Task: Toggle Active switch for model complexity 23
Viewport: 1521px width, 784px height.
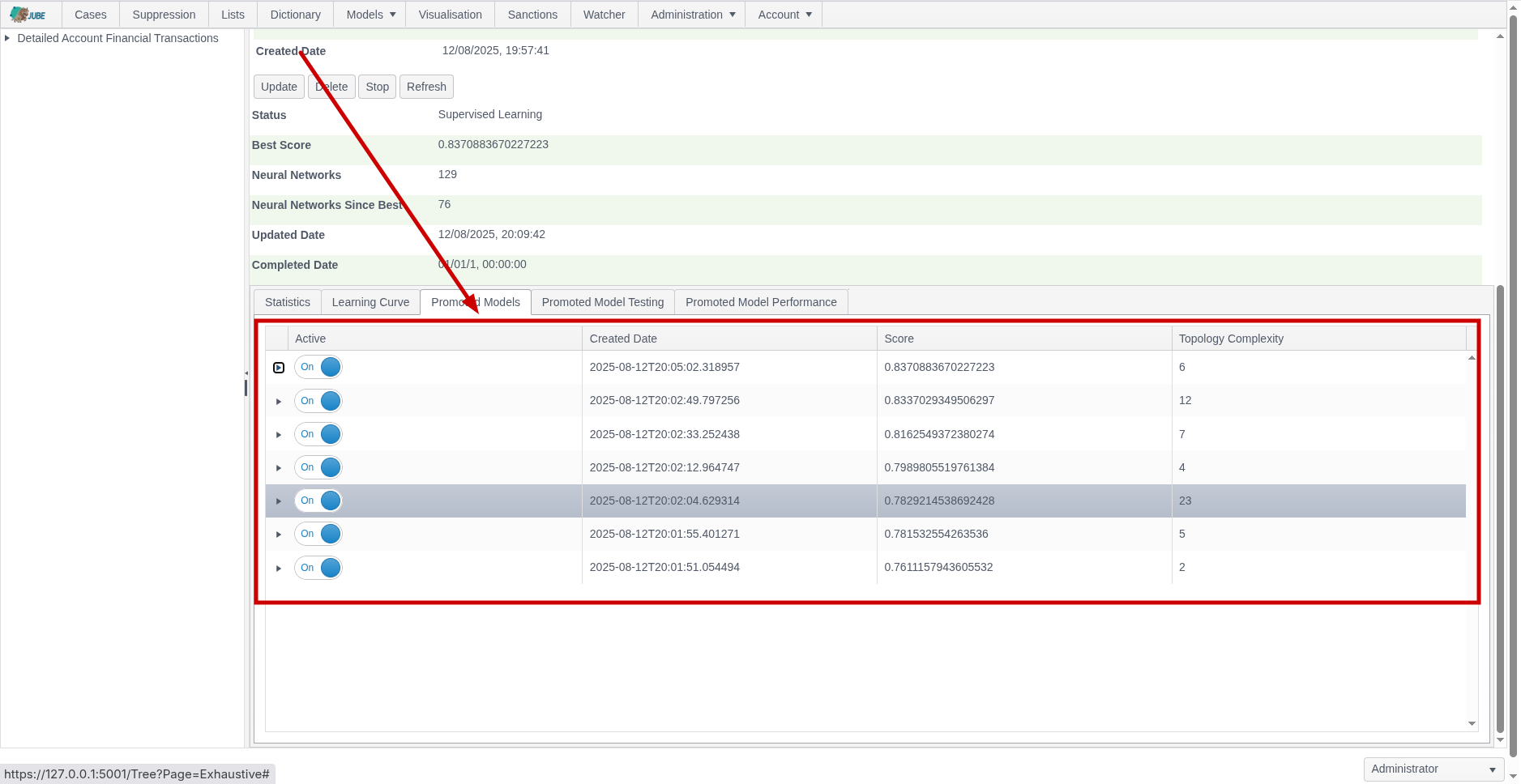Action: pos(318,501)
